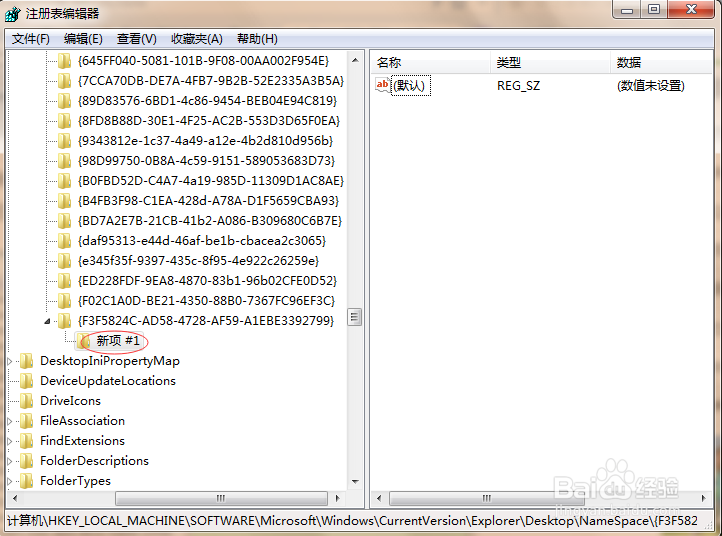
Task: Open the 文件(F) menu
Action: 30,39
